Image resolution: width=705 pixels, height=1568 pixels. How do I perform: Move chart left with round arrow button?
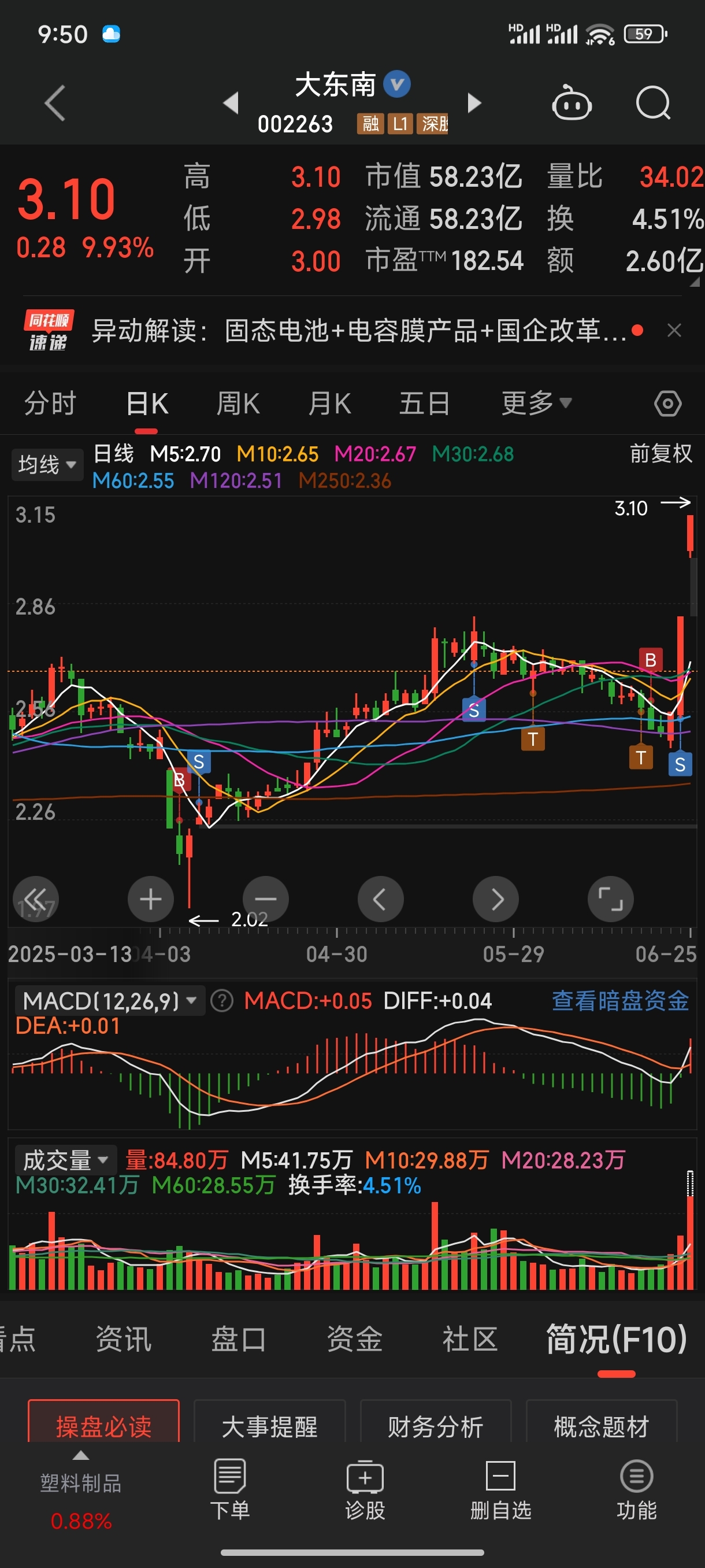[381, 898]
